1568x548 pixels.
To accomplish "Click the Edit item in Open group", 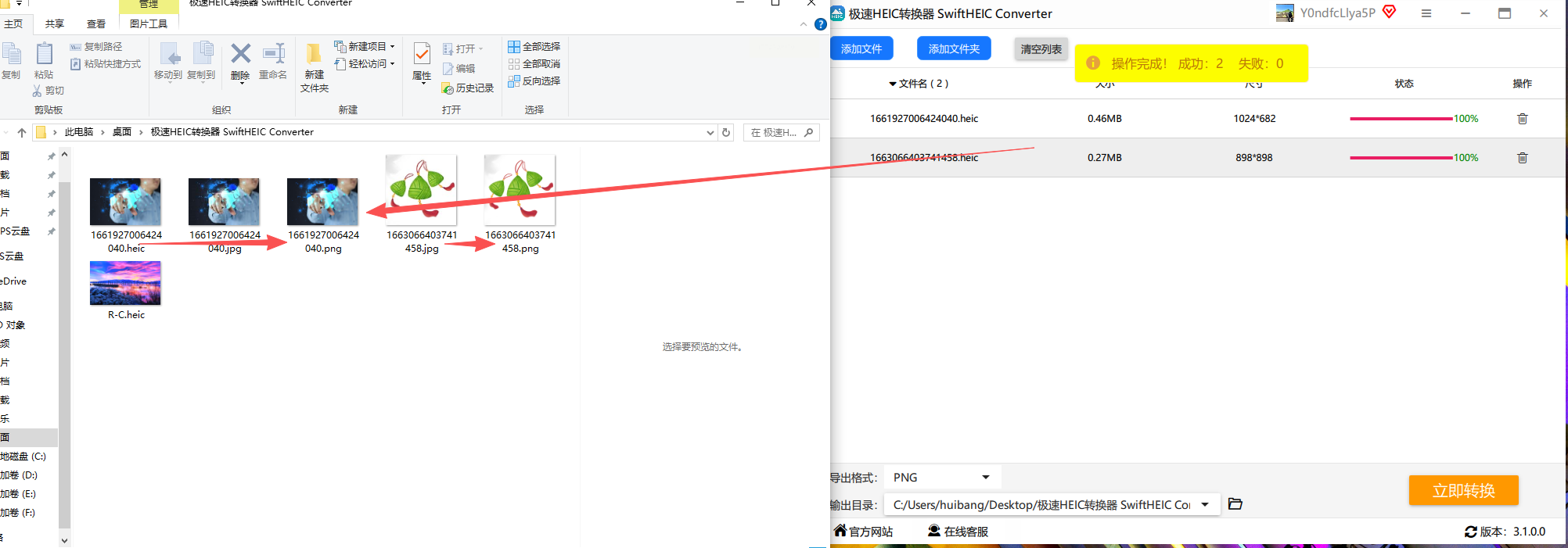I will (x=459, y=69).
